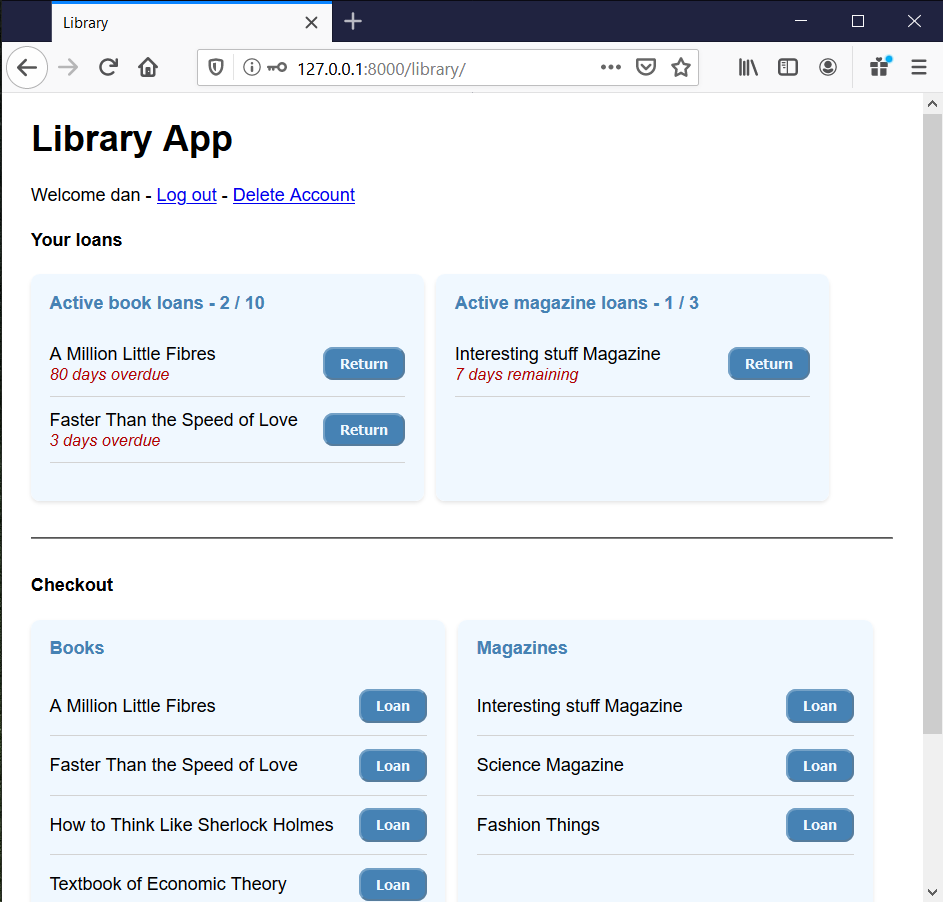The width and height of the screenshot is (943, 902).
Task: Click the scrollbar up arrow
Action: pyautogui.click(x=932, y=103)
